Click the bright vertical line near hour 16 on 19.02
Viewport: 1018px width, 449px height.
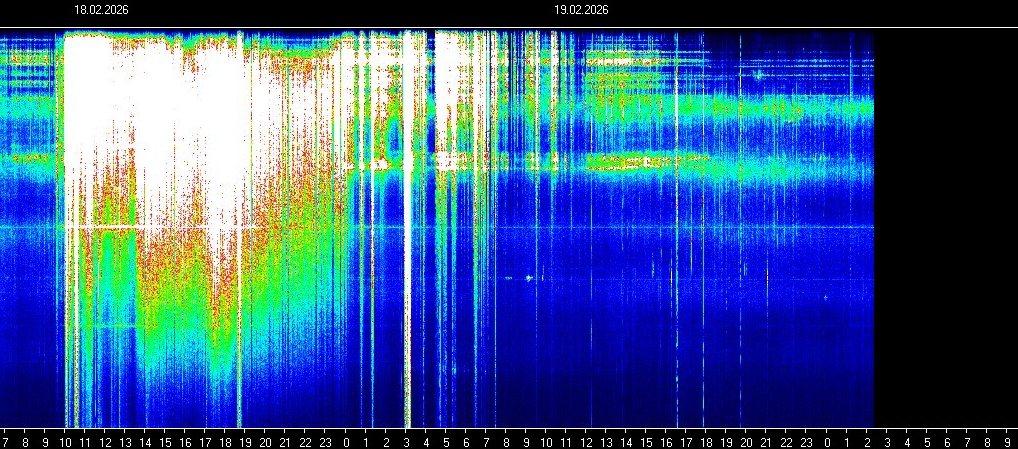[676, 200]
